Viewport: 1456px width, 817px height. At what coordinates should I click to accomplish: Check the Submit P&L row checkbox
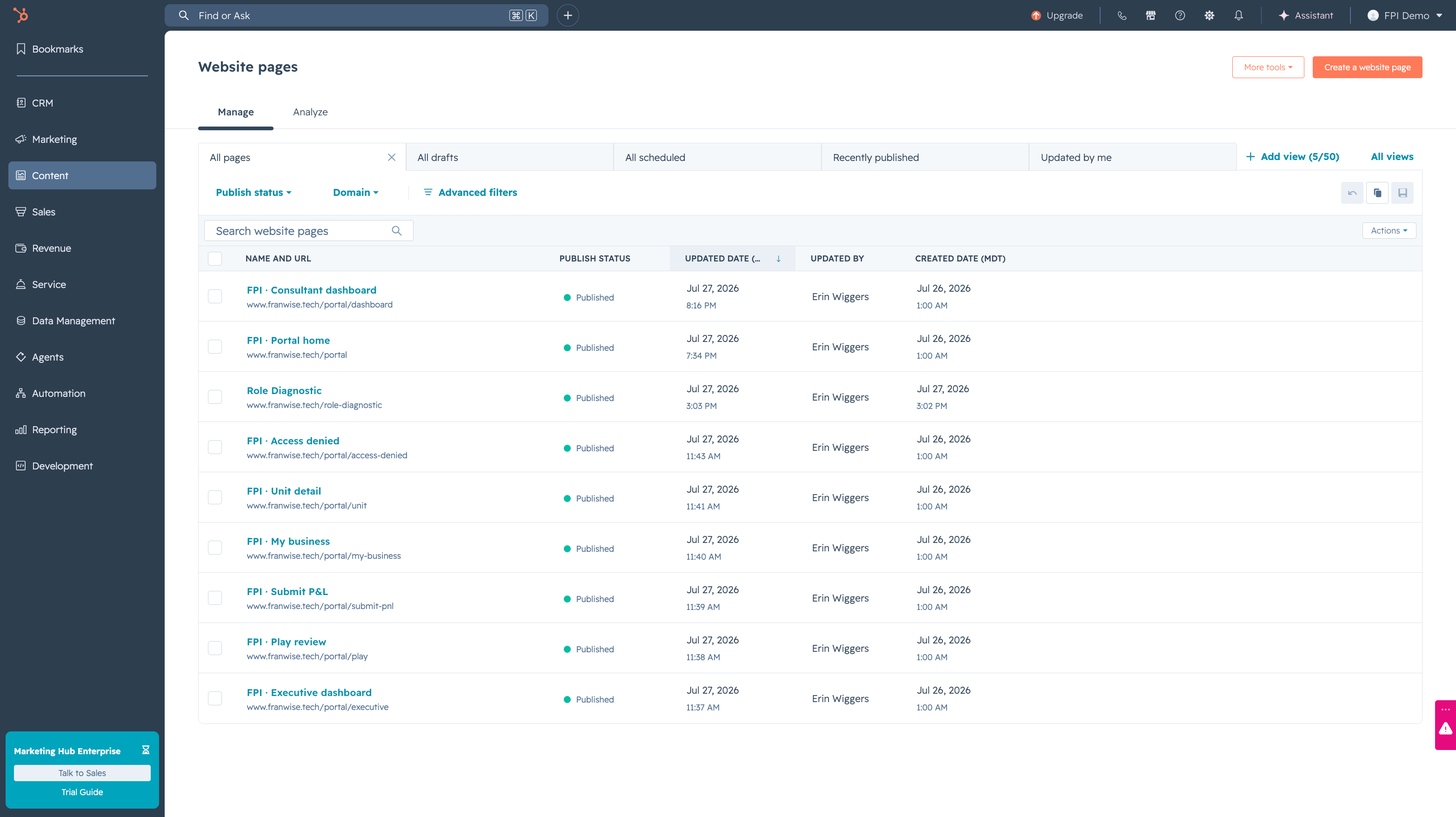pos(215,598)
